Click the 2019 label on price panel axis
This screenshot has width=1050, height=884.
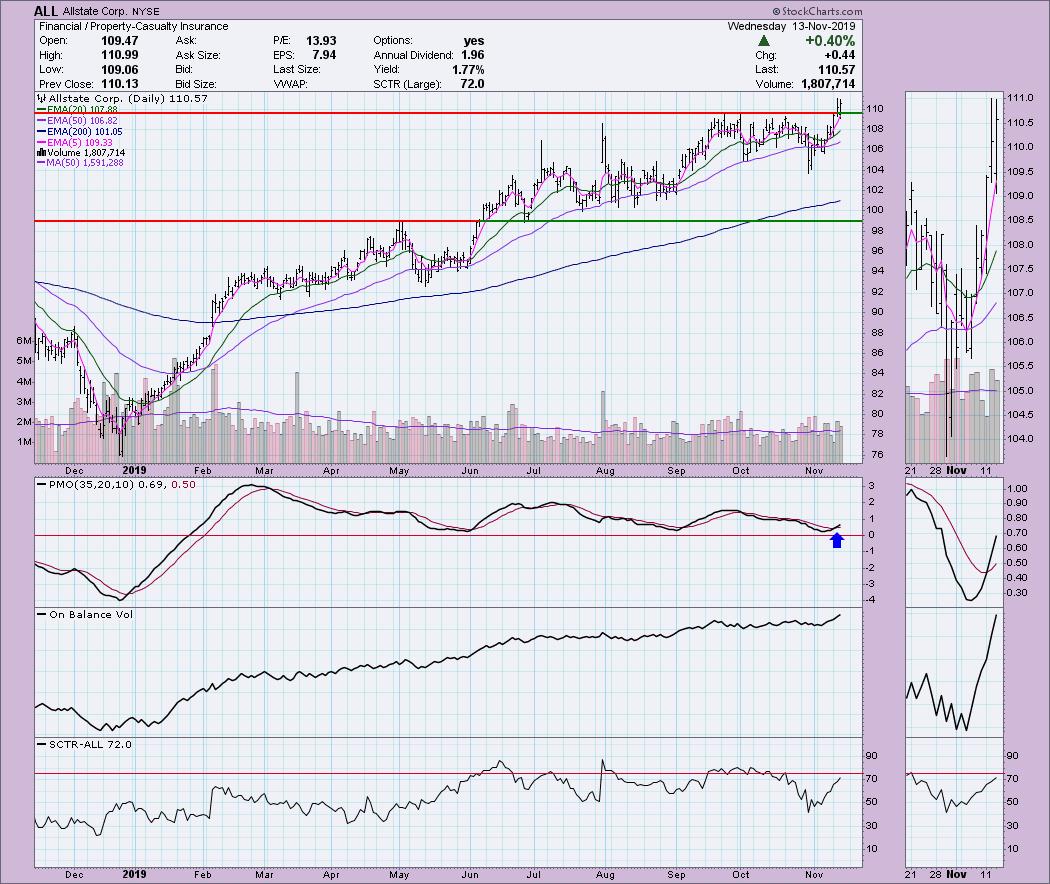[134, 470]
